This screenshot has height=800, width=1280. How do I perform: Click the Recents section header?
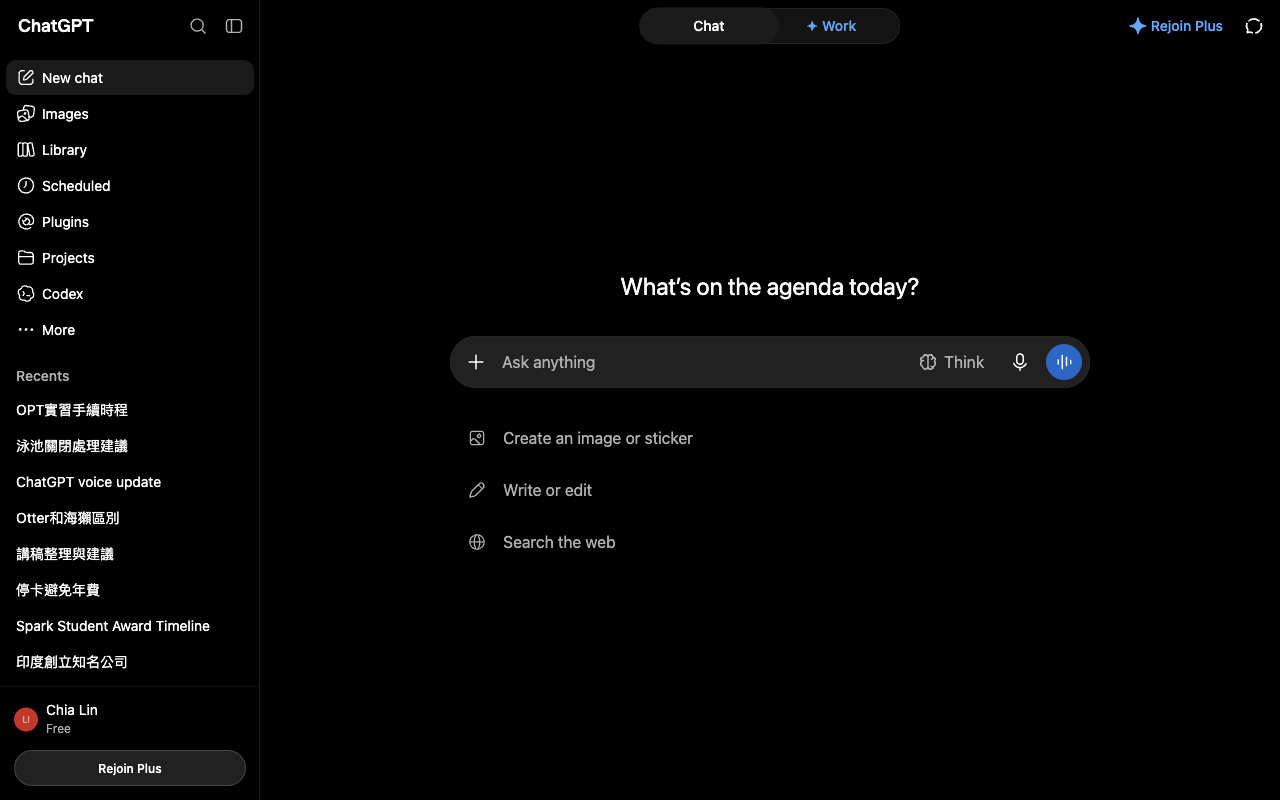[43, 376]
